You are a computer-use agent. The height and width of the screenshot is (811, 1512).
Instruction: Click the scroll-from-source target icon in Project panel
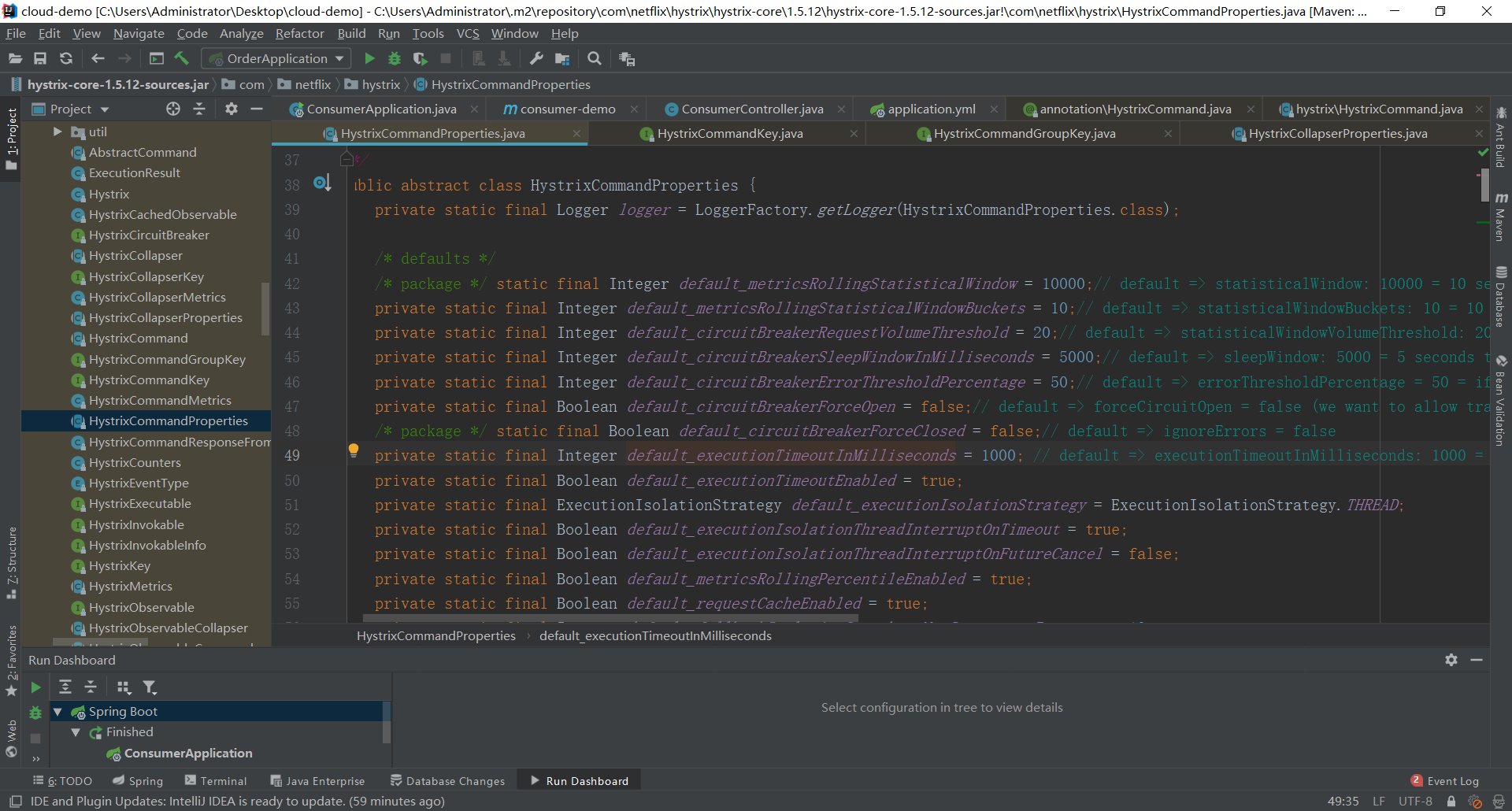click(x=173, y=109)
